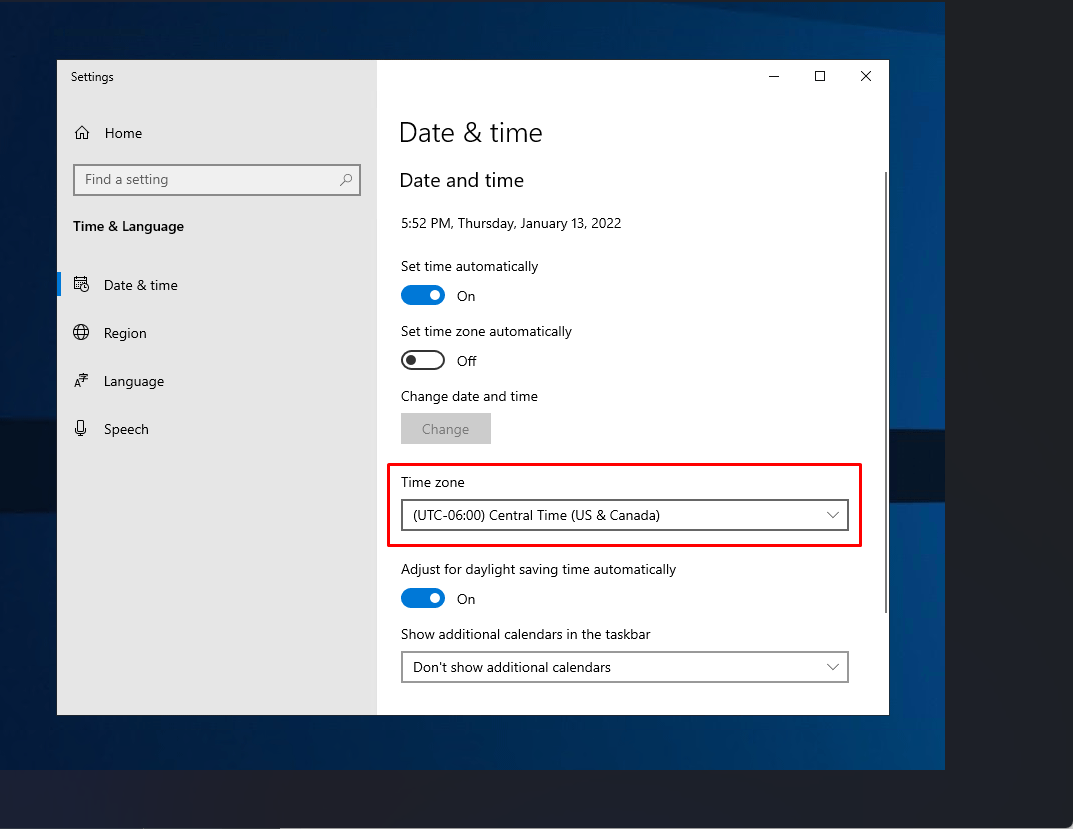Go to Settings Home

point(217,133)
